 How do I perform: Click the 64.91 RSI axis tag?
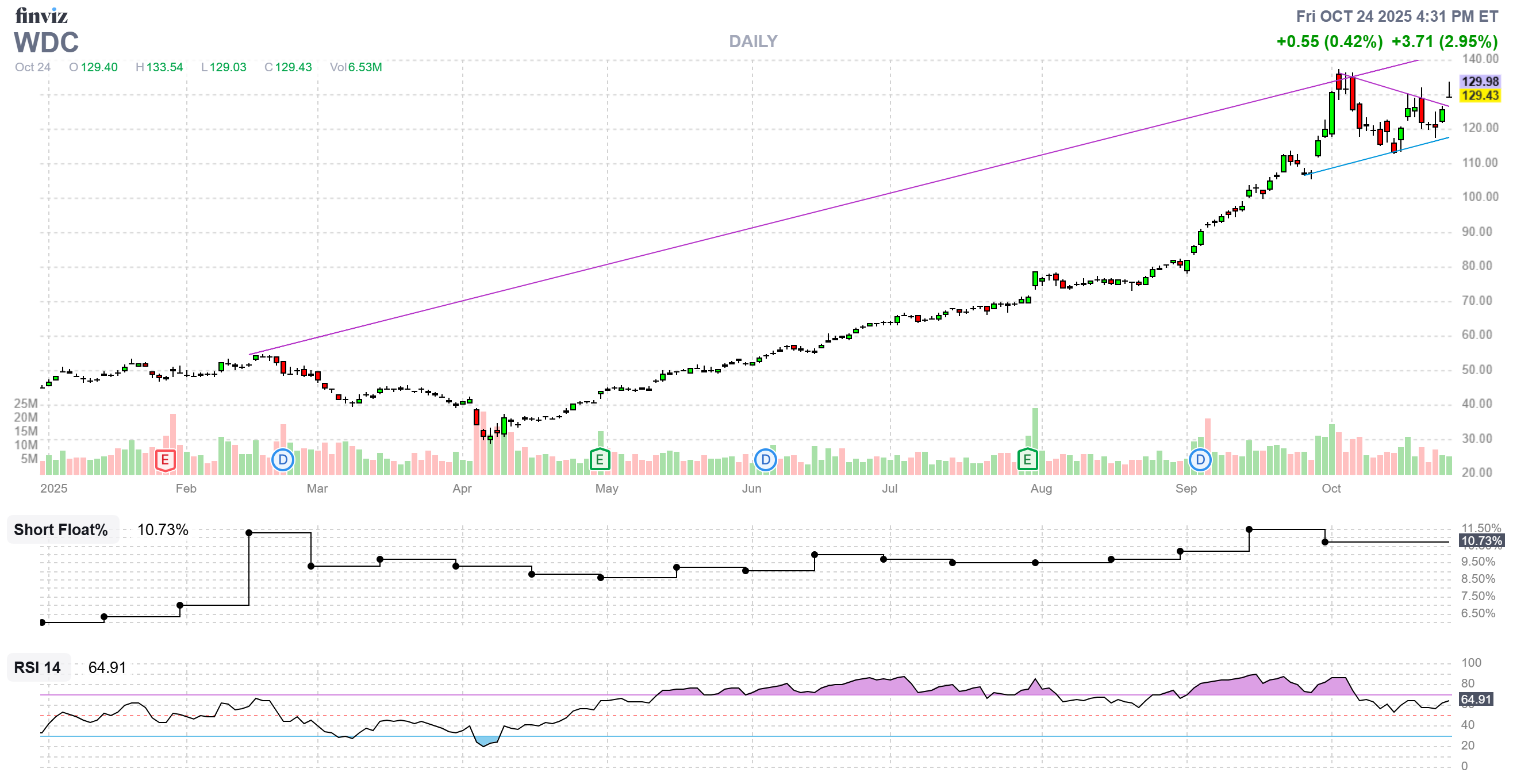(1476, 700)
